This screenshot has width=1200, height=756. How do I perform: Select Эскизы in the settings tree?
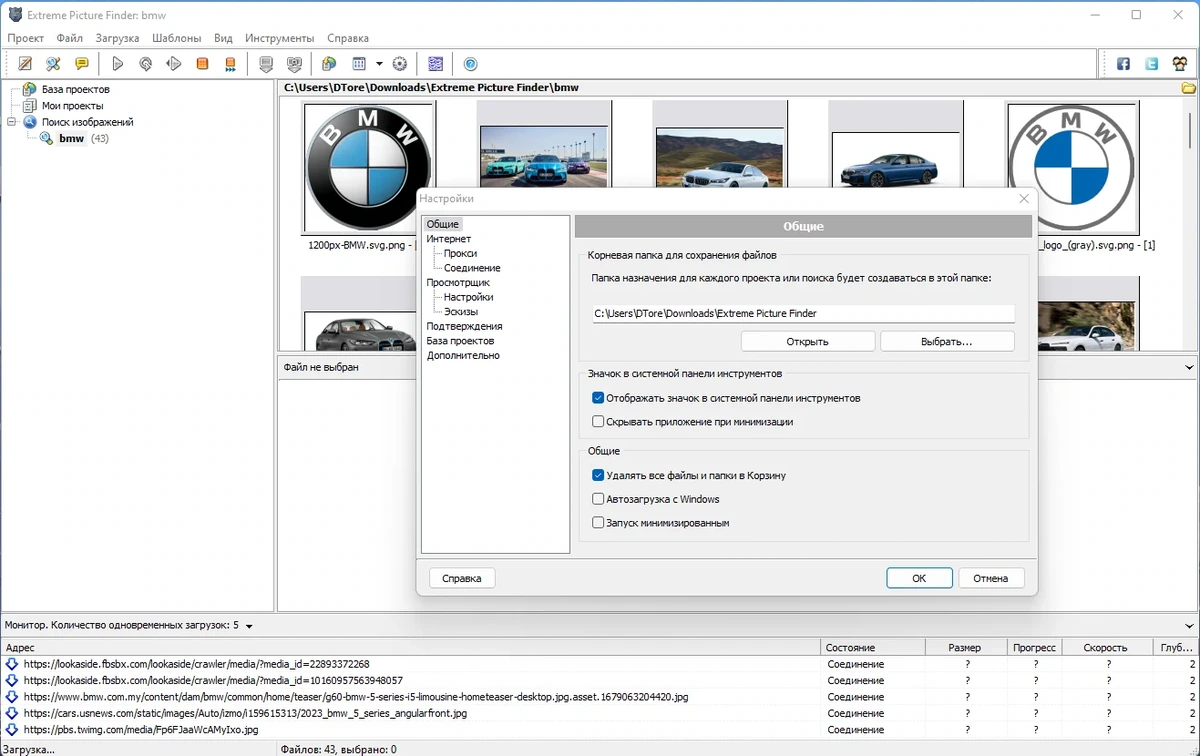(x=461, y=312)
